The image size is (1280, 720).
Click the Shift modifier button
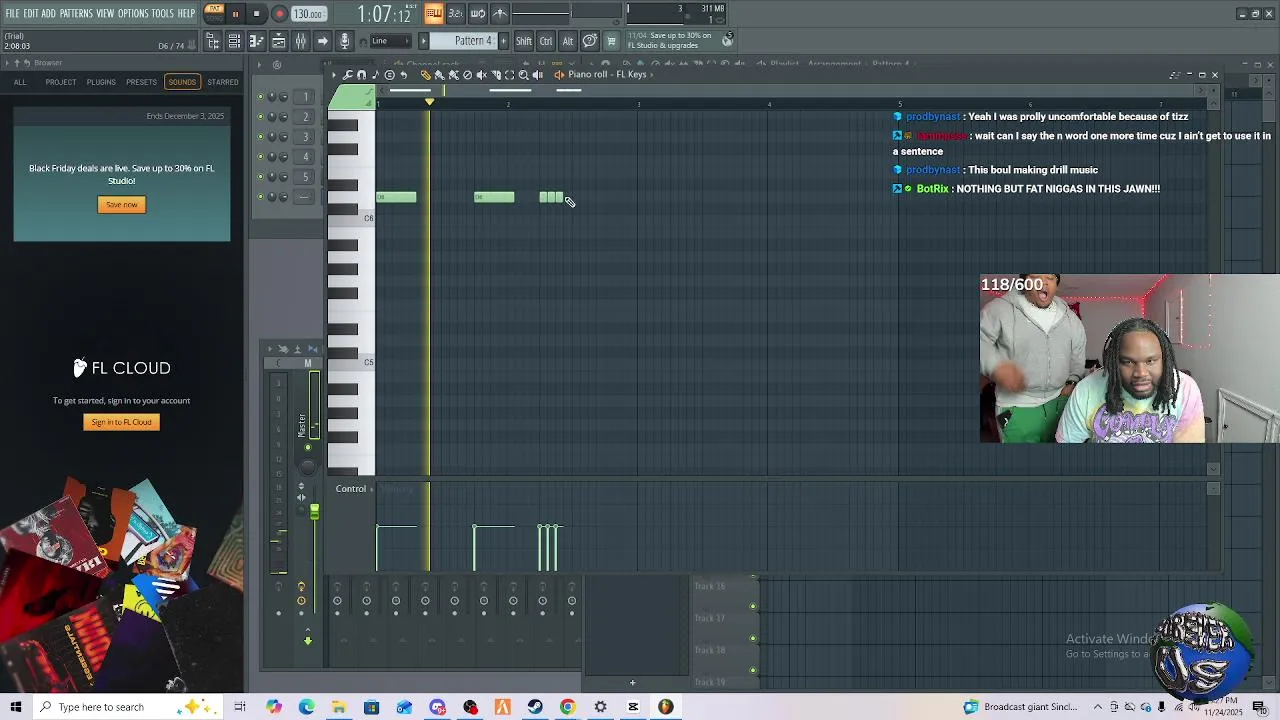coord(524,41)
